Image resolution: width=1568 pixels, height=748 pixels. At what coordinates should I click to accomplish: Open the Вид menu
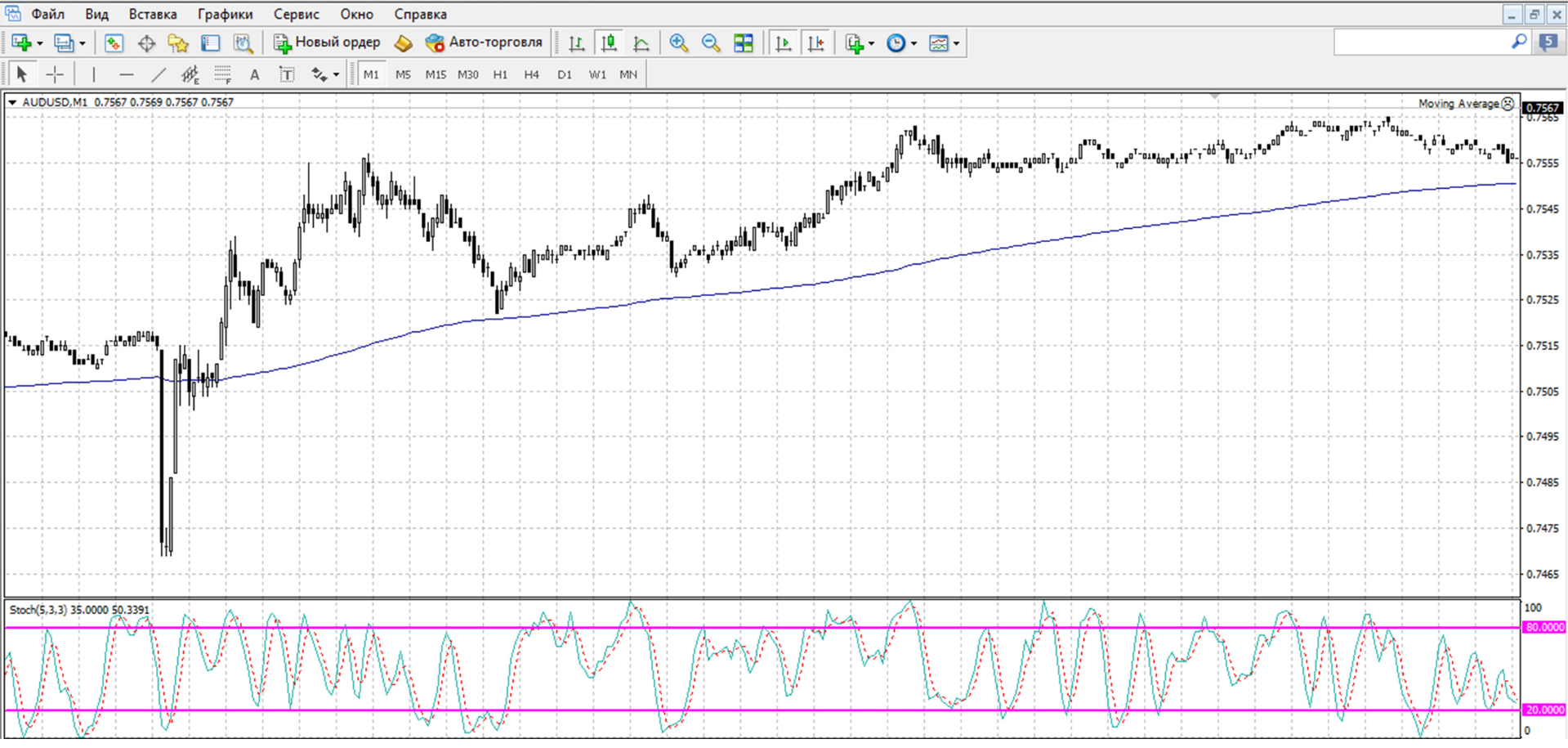pyautogui.click(x=96, y=14)
